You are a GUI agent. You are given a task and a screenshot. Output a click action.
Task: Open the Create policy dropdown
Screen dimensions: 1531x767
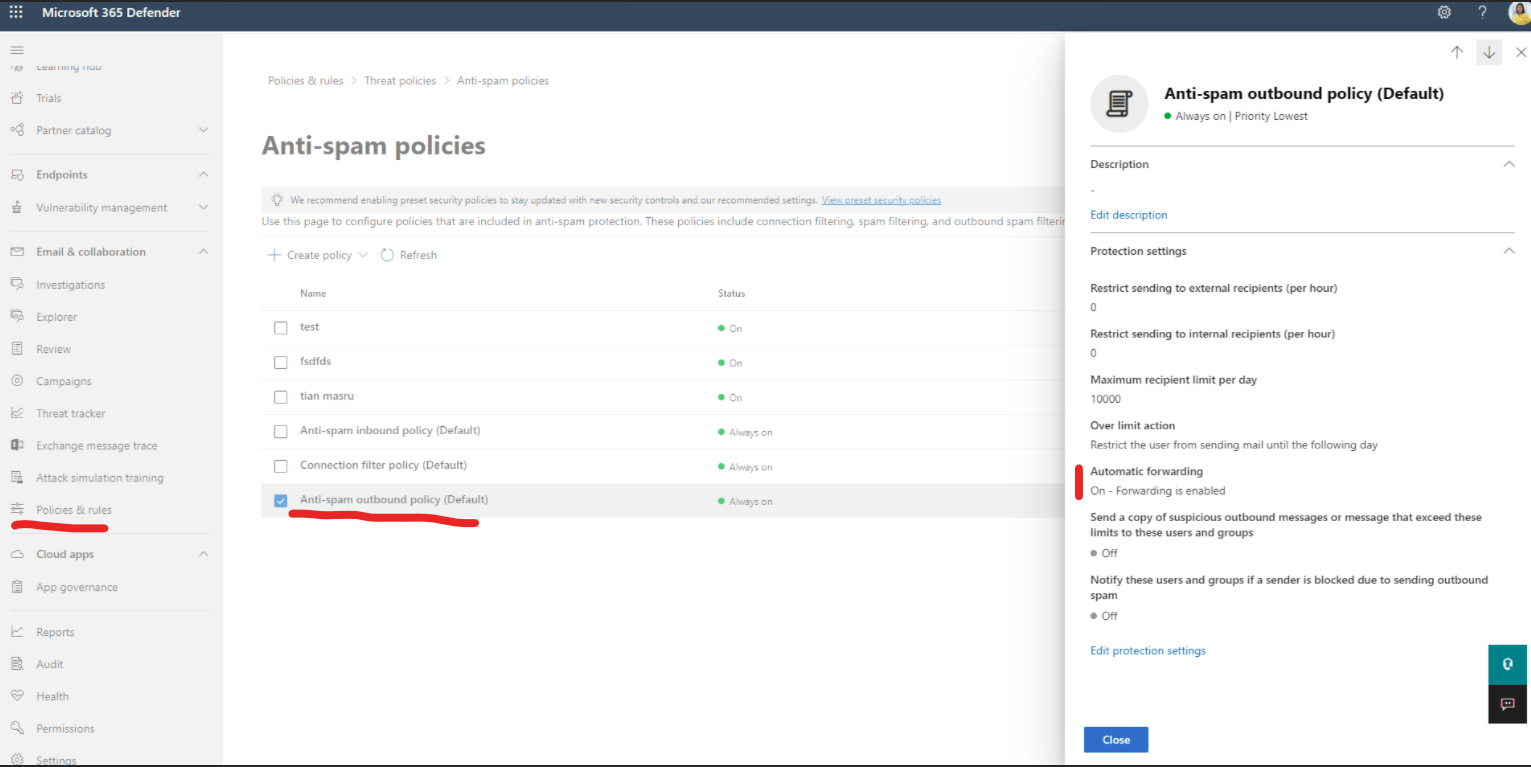coord(318,255)
